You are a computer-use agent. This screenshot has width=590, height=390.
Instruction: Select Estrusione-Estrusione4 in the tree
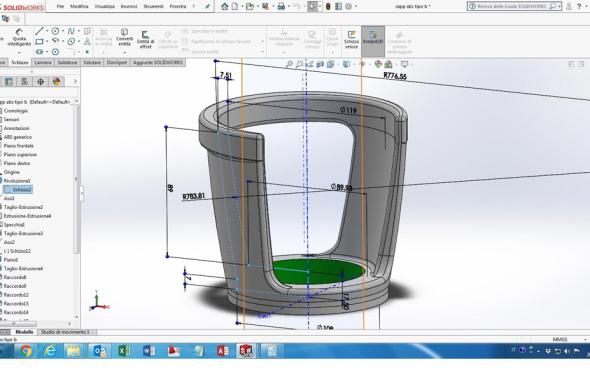click(x=27, y=216)
